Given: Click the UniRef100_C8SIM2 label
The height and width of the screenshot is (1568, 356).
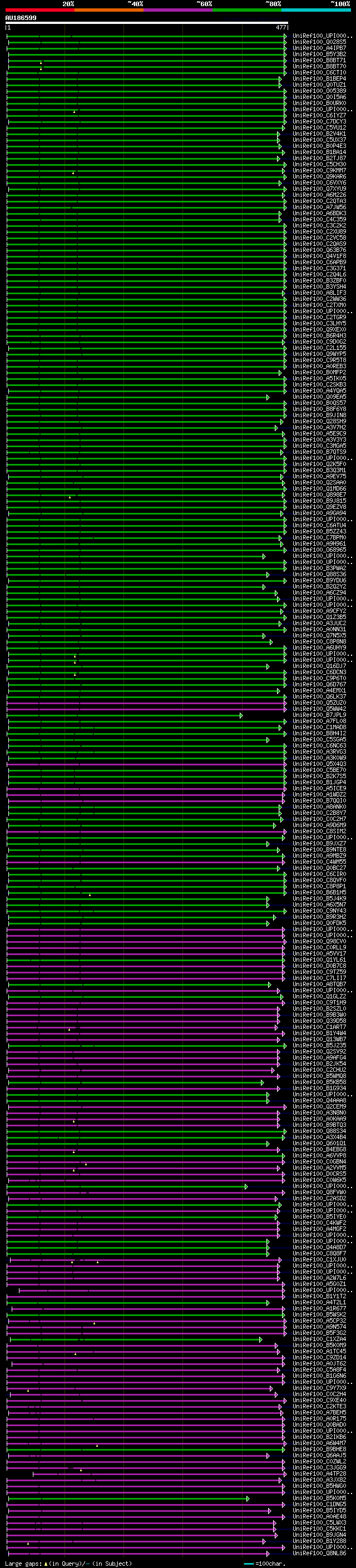Looking at the screenshot, I should (319, 831).
